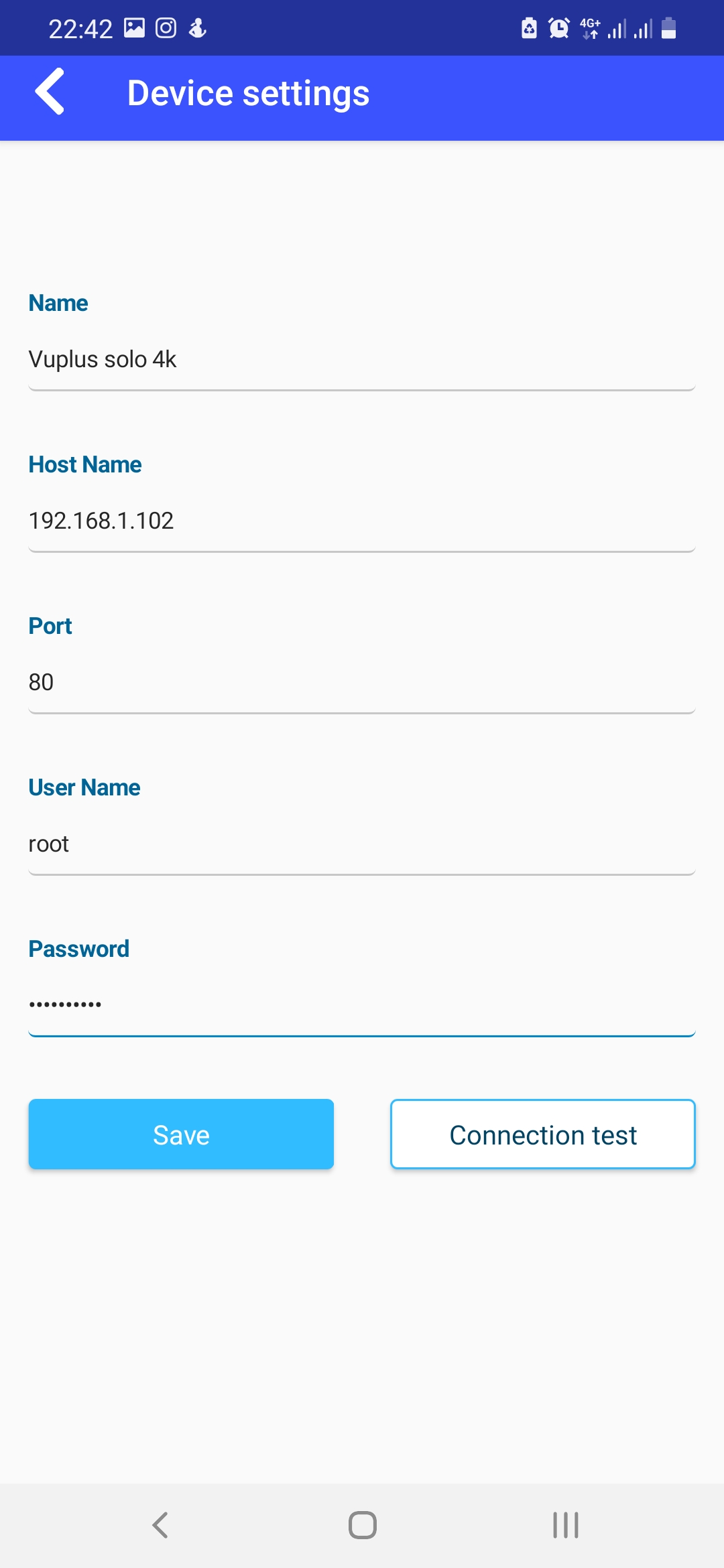
Task: Edit Host Name field 192.168.1.102
Action: click(x=362, y=521)
